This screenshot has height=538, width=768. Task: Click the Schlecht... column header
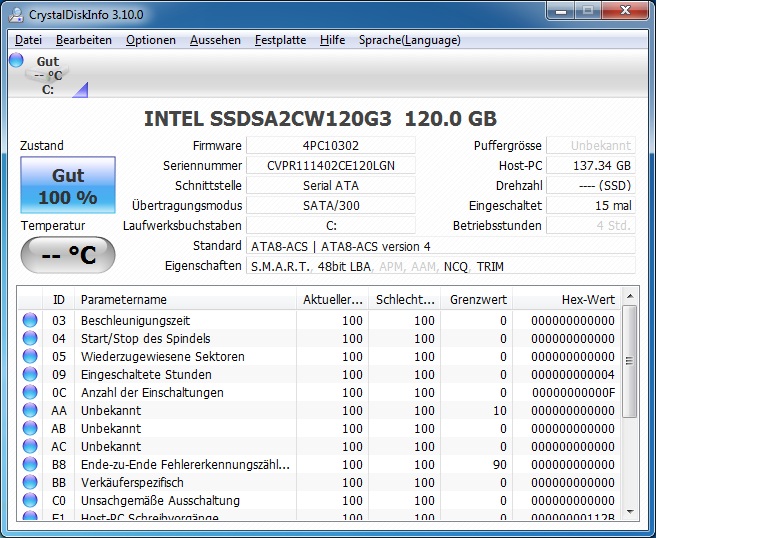[405, 299]
